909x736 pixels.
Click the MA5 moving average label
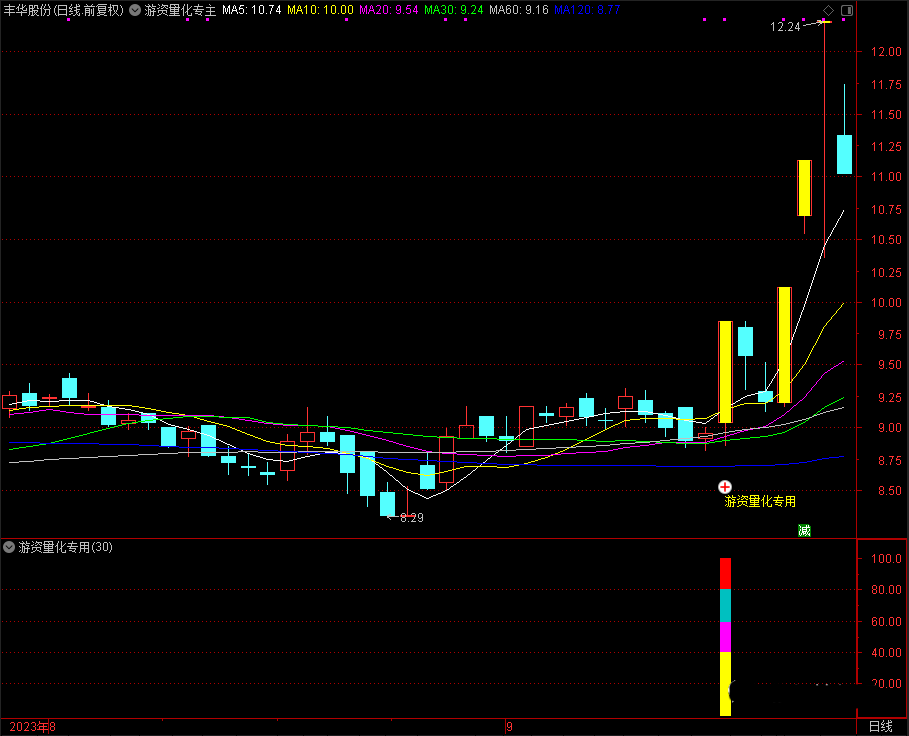[x=250, y=10]
